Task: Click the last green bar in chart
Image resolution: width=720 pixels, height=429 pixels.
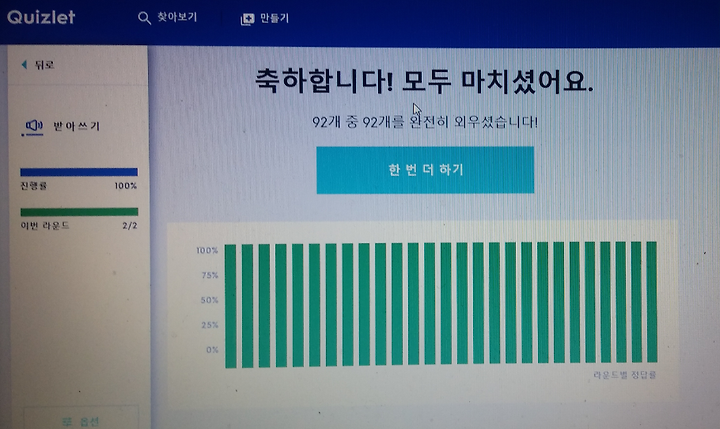Action: pos(652,302)
